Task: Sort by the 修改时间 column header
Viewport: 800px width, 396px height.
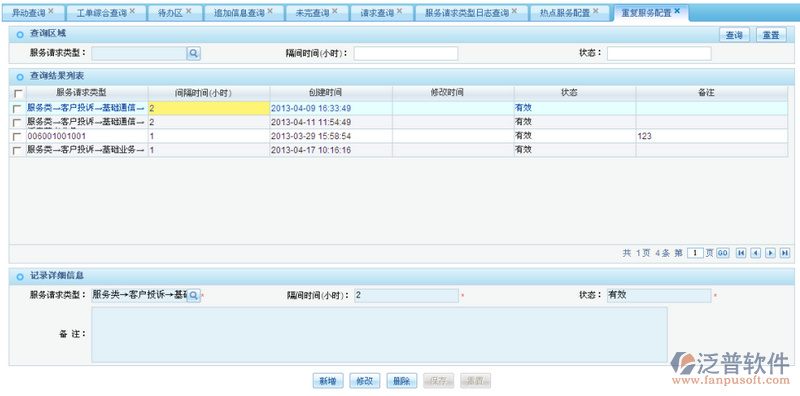Action: 453,93
